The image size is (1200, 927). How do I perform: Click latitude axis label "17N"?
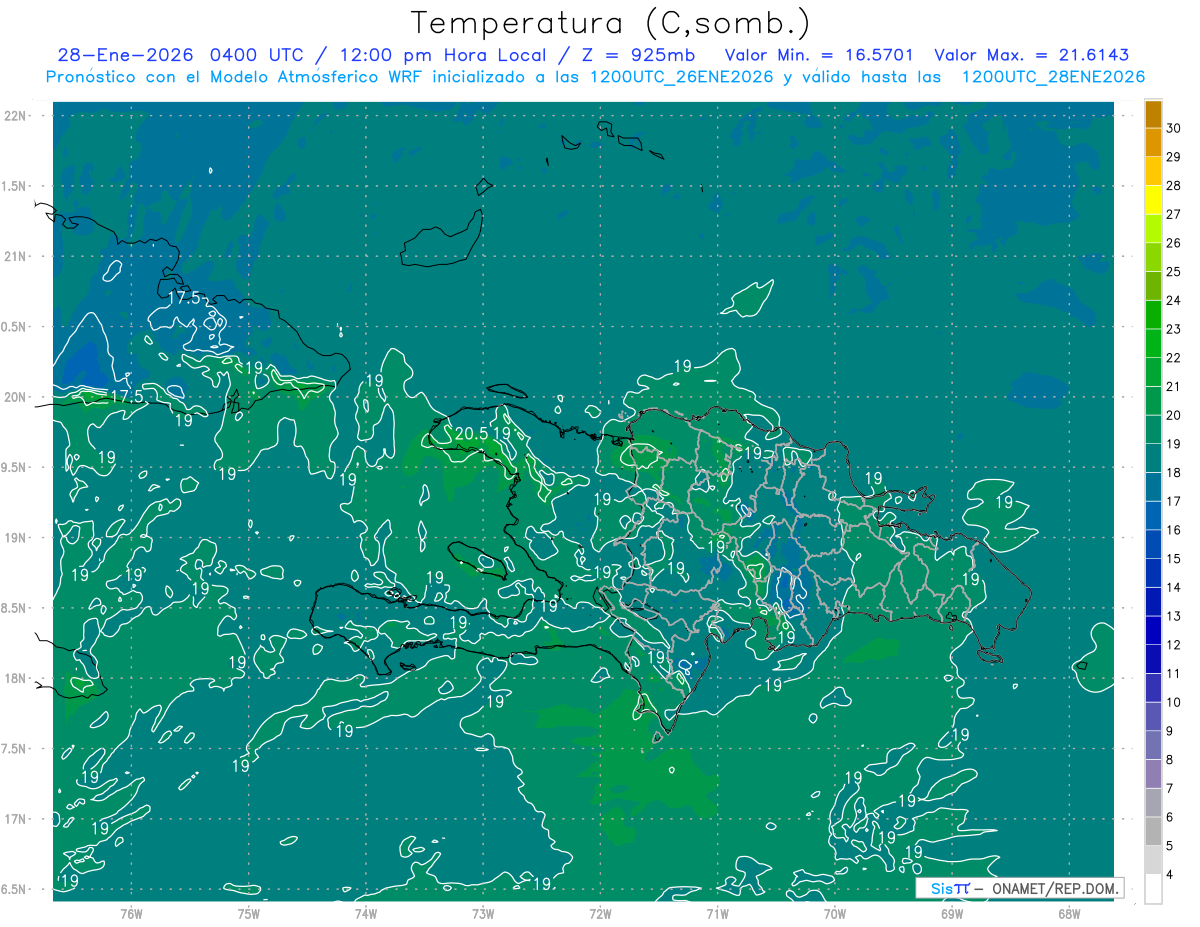17,819
